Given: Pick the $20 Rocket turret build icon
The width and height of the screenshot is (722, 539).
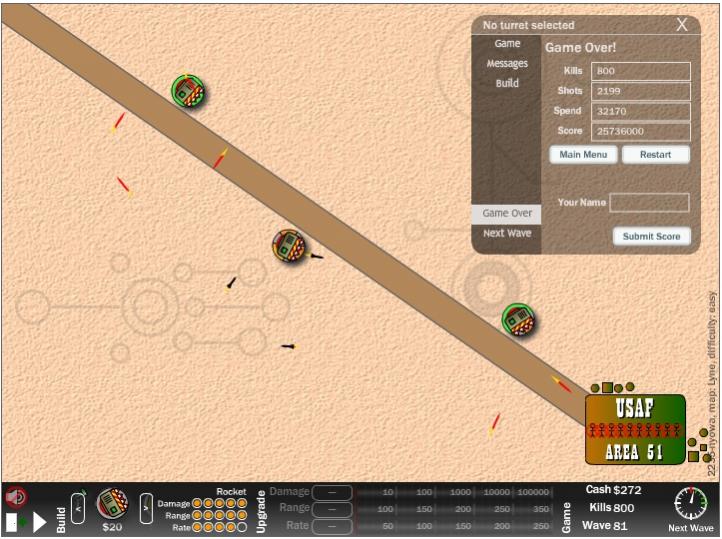Looking at the screenshot, I should 112,503.
